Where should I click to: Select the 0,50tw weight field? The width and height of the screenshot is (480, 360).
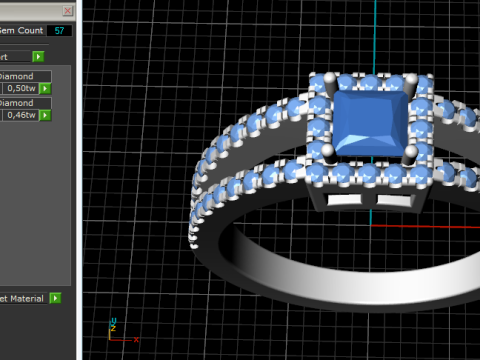point(21,89)
